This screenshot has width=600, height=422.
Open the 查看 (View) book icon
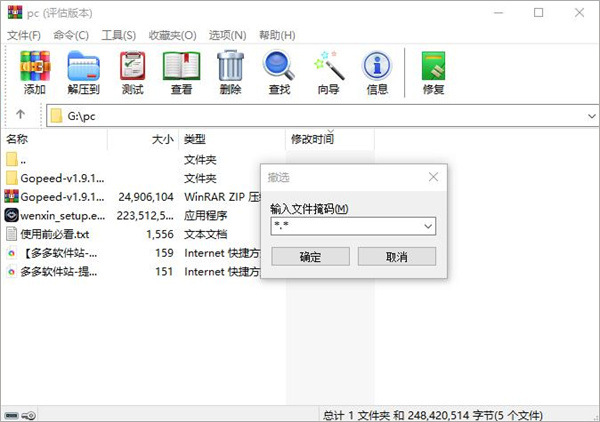pos(181,66)
